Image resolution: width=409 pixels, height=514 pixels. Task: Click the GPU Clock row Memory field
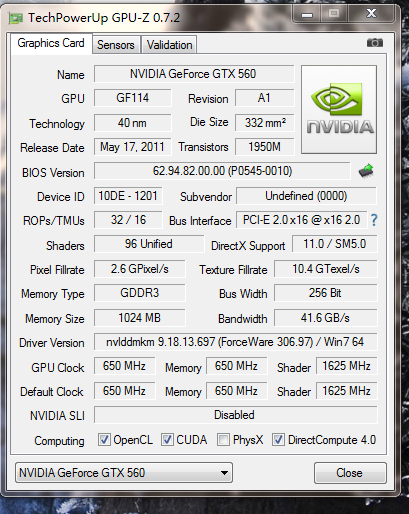pos(237,366)
